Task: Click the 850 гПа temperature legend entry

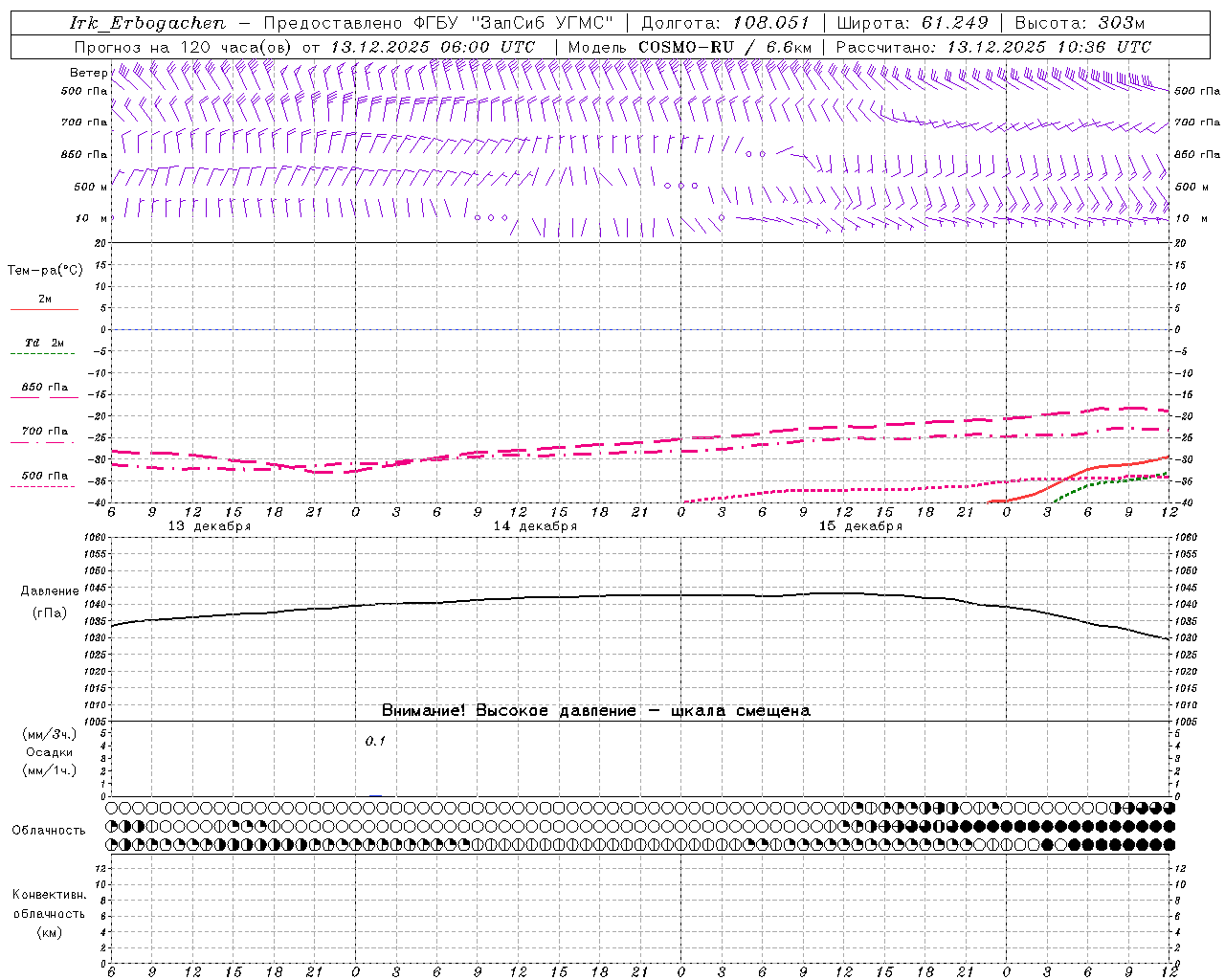Action: point(44,388)
